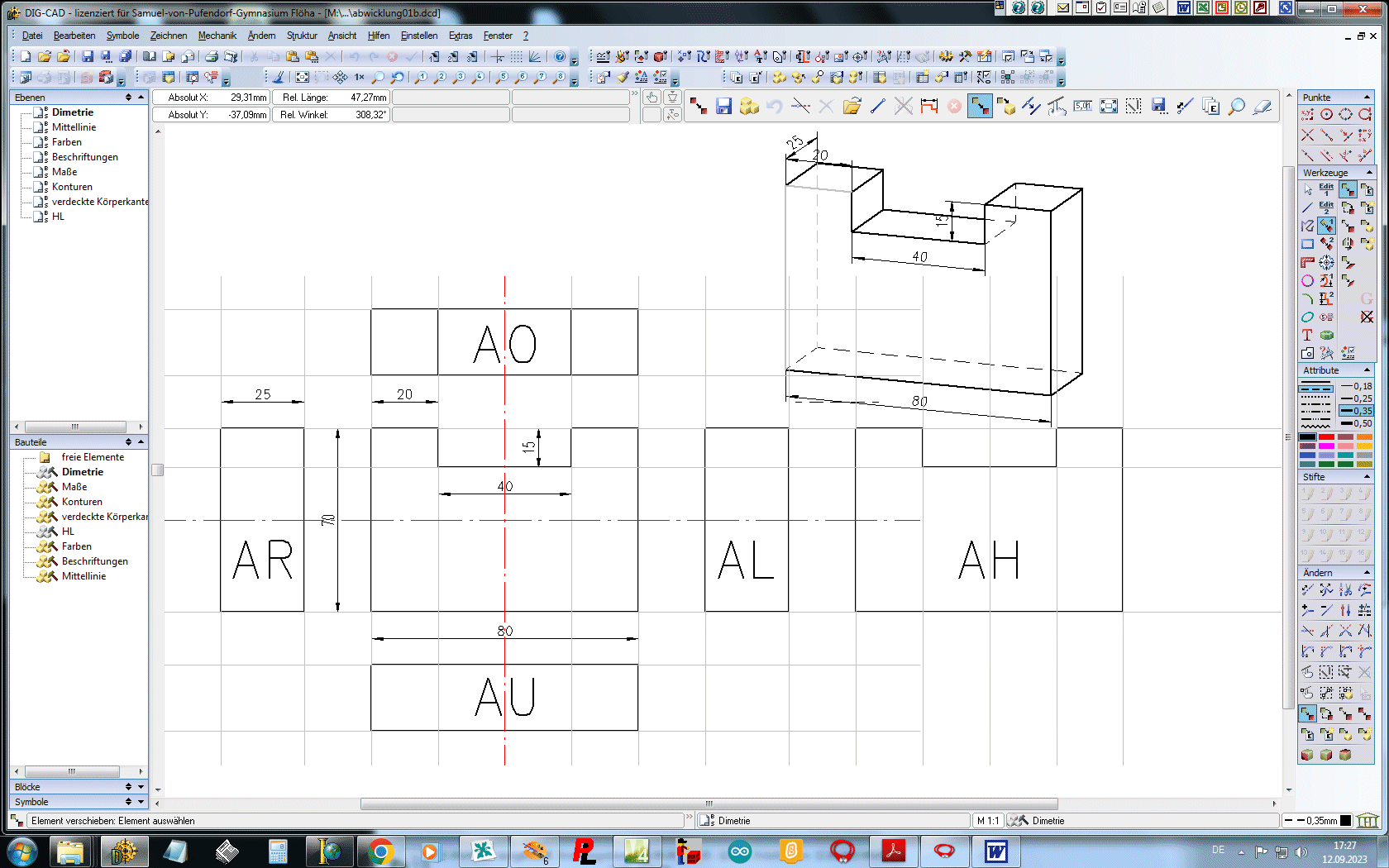
Task: Collapse the Bauteile panel
Action: point(141,441)
